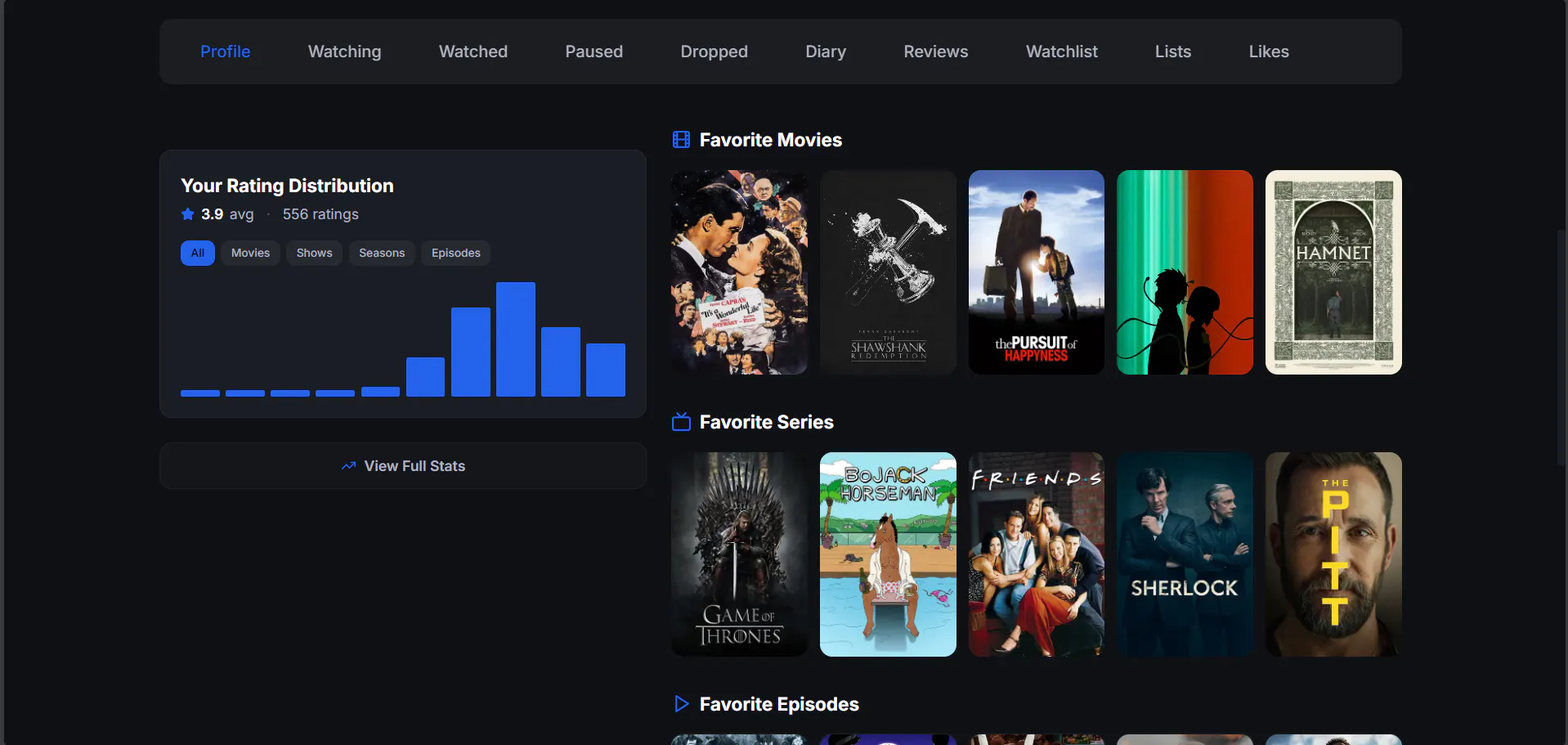Image resolution: width=1568 pixels, height=745 pixels.
Task: Open The Pursuit of Happyness poster
Action: point(1037,272)
